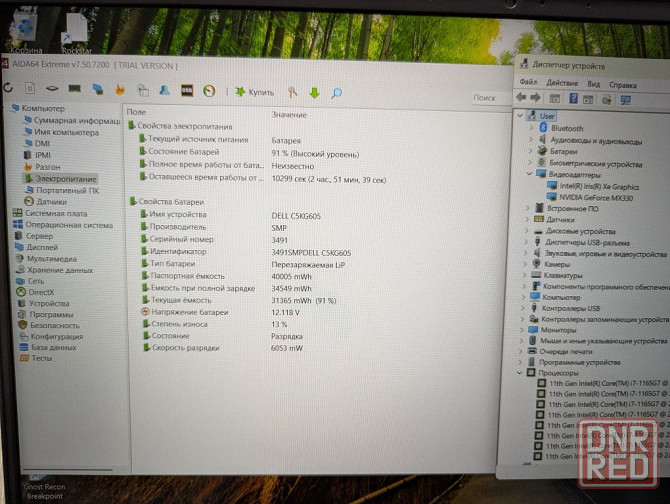Open Вид menu in Диспетчер устройств
Image resolution: width=670 pixels, height=504 pixels.
point(594,84)
